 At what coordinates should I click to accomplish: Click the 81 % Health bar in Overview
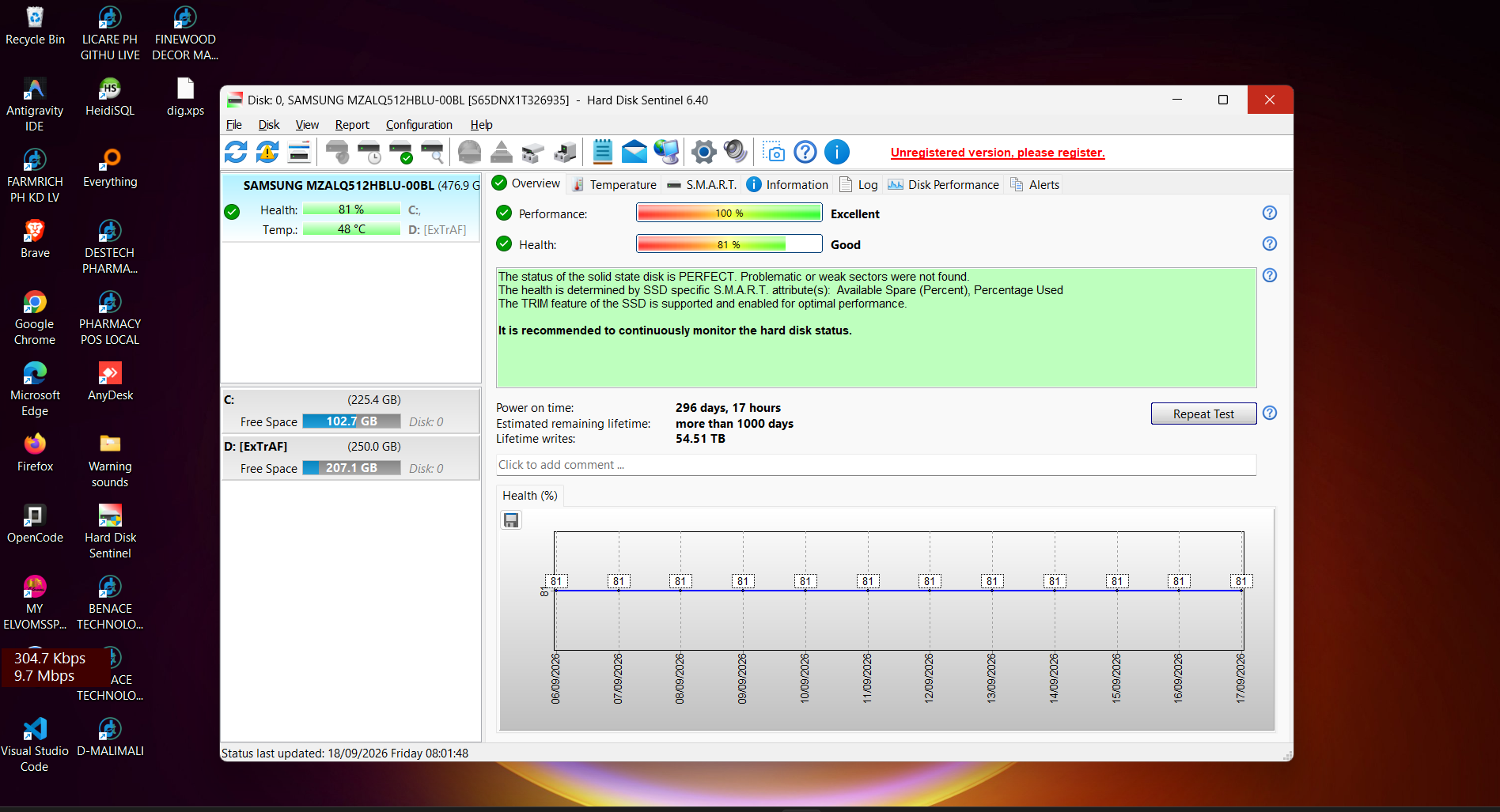729,244
